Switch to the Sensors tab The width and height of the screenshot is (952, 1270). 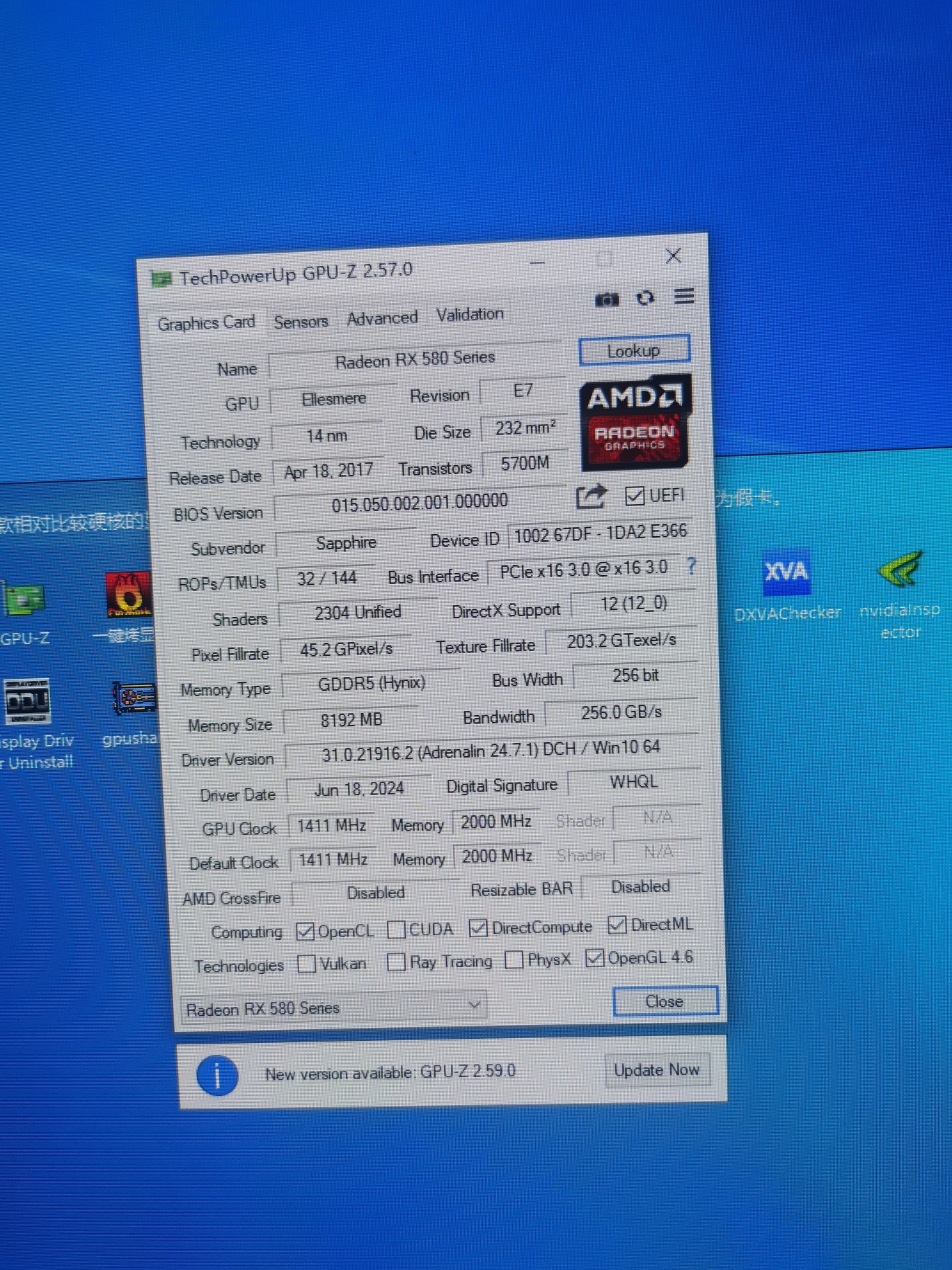[x=301, y=322]
